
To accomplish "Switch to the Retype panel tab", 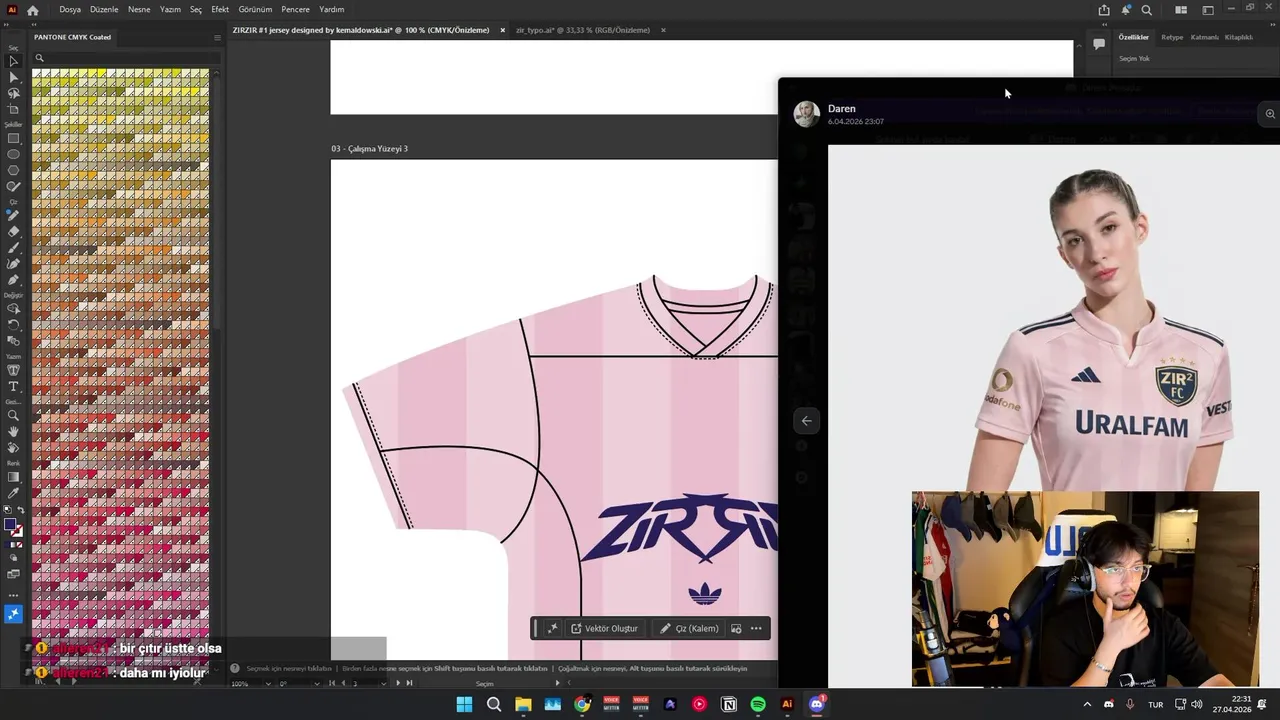I will (1172, 37).
